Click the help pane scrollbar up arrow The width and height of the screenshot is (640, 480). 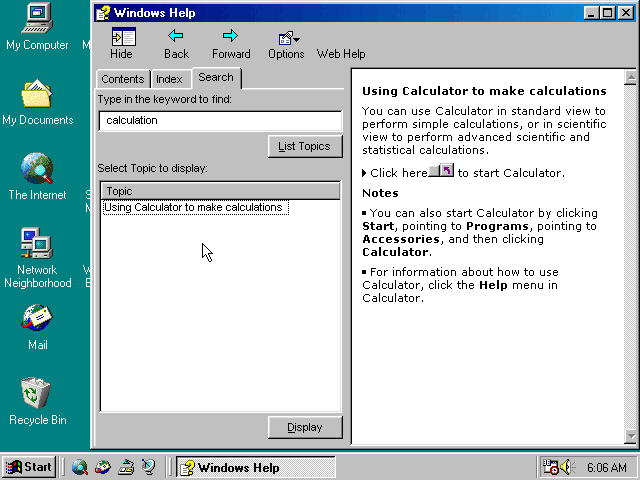(x=631, y=77)
